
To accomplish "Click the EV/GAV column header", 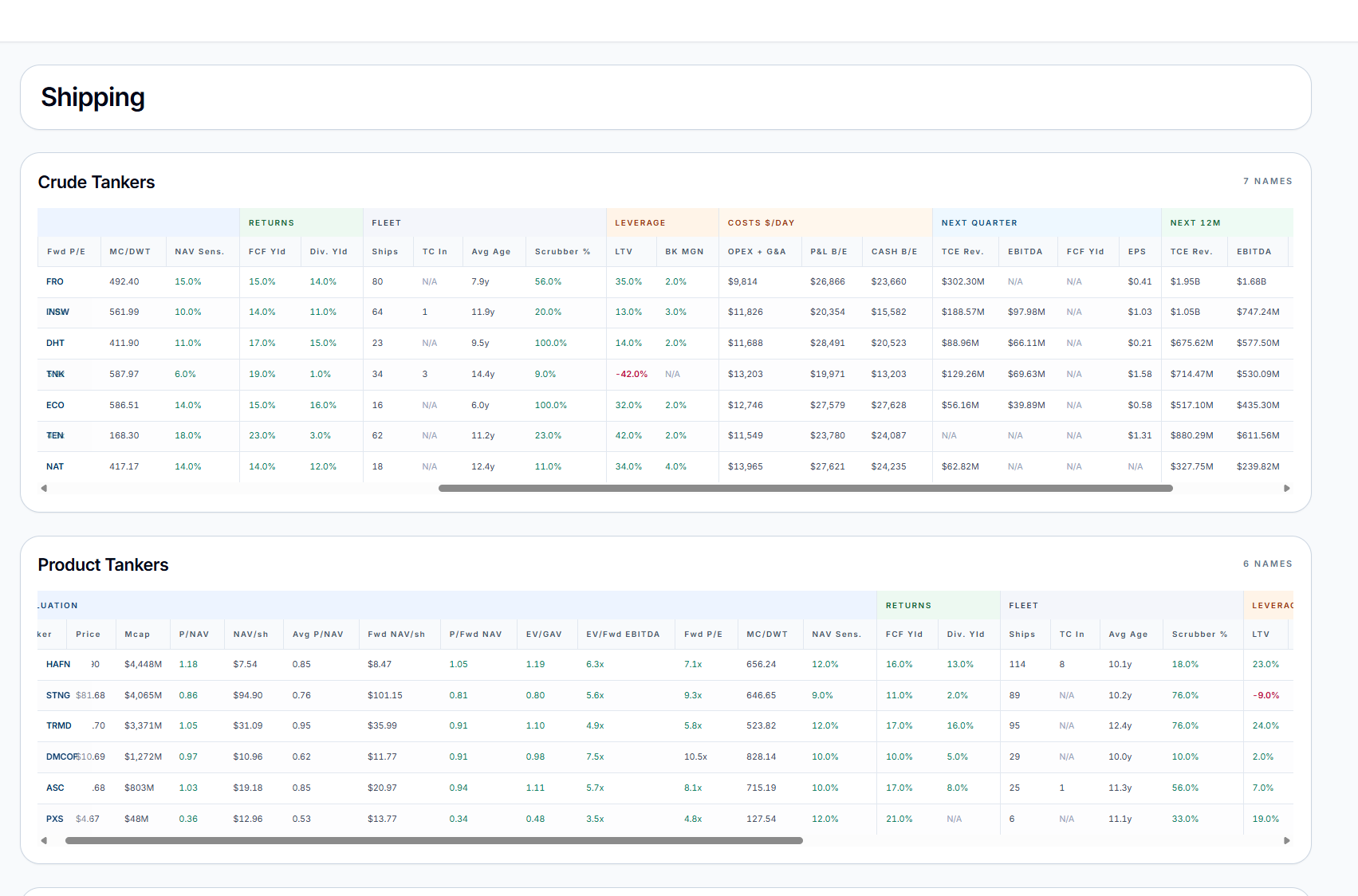I will pyautogui.click(x=544, y=634).
